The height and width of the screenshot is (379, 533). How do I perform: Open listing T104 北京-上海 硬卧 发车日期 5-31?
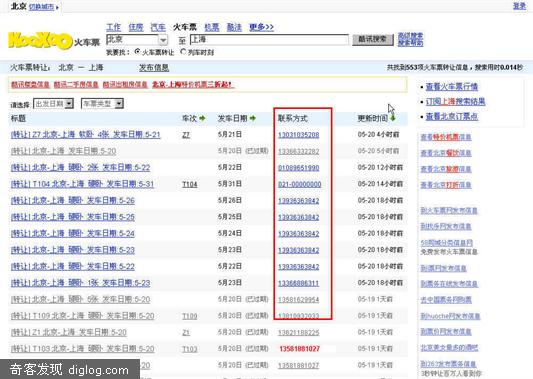click(82, 184)
